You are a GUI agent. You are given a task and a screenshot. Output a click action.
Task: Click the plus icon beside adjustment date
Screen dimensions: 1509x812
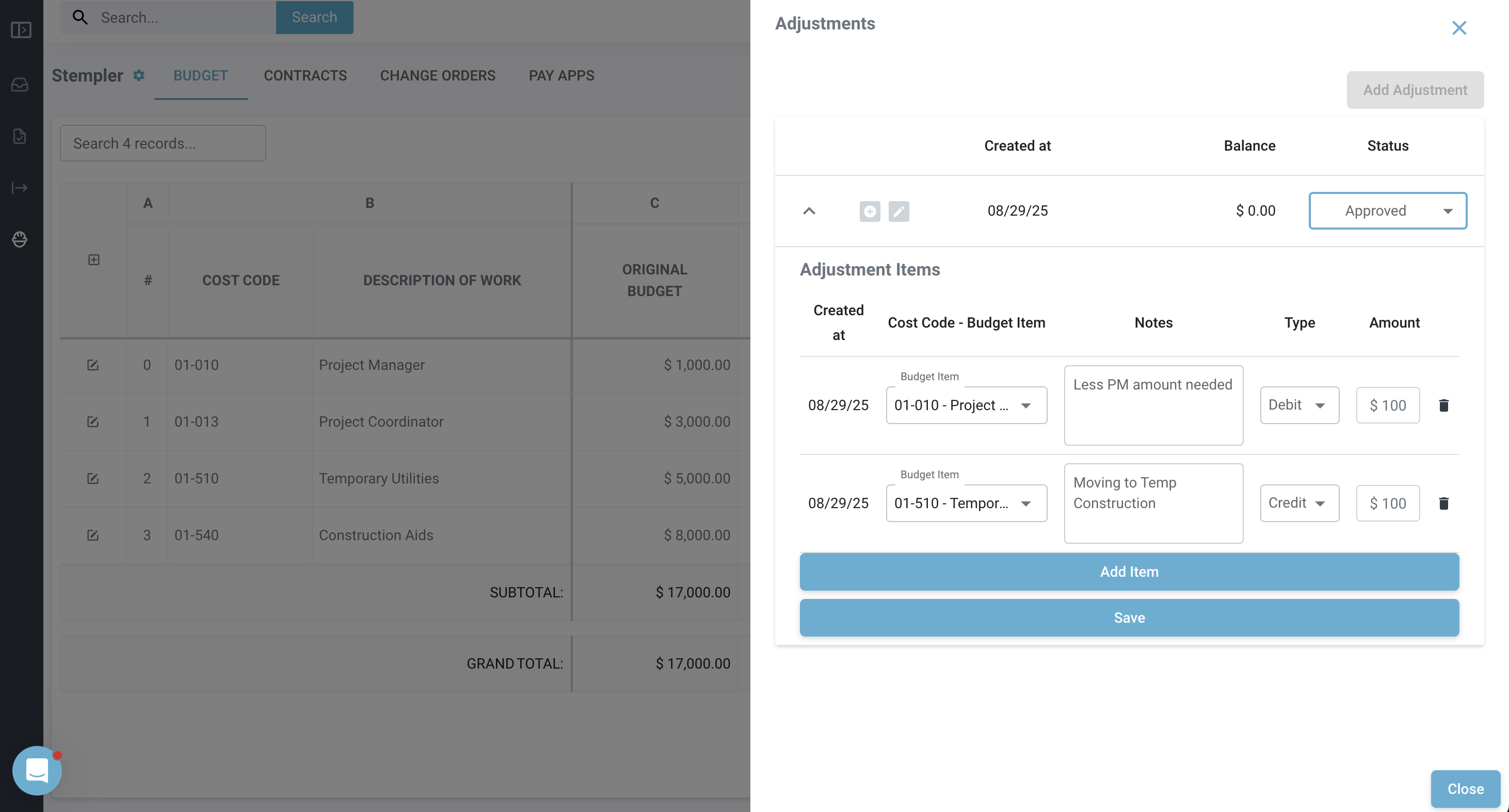[869, 212]
